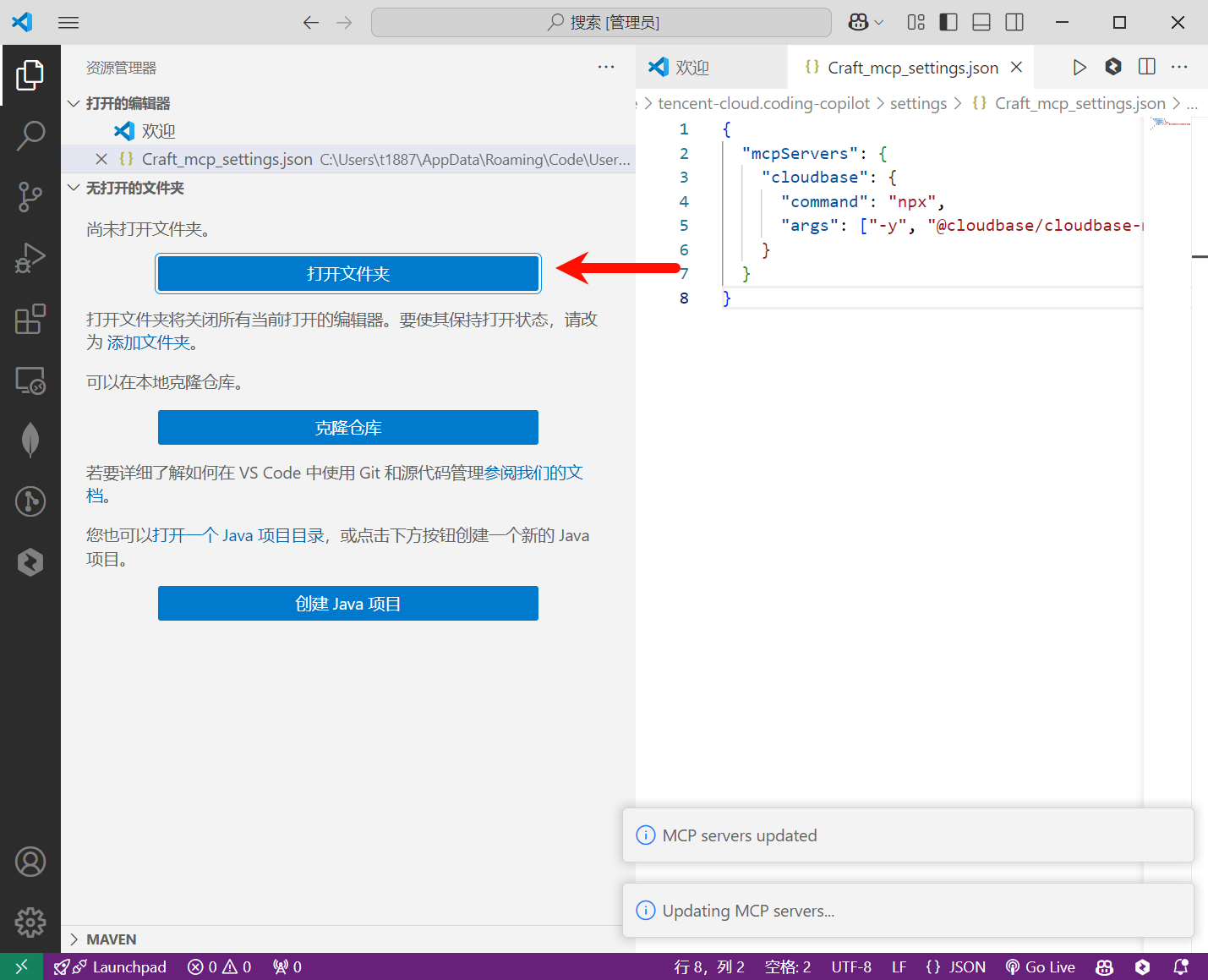Open Customize Layout icon
The image size is (1208, 980).
pos(916,22)
